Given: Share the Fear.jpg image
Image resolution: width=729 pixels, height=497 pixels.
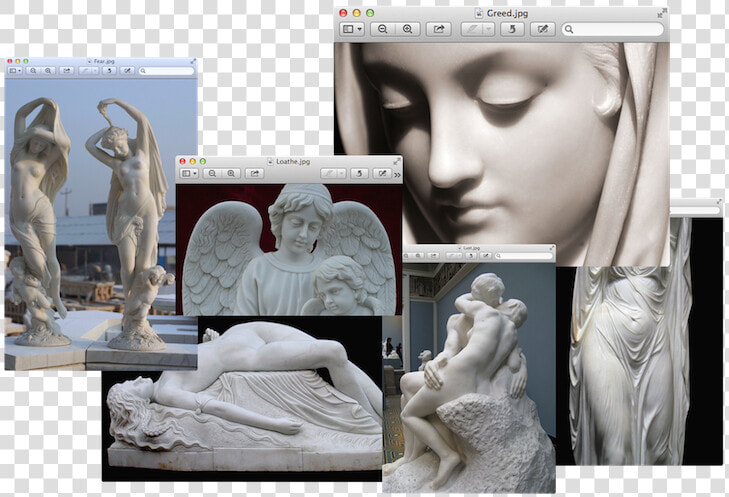Looking at the screenshot, I should pos(66,71).
